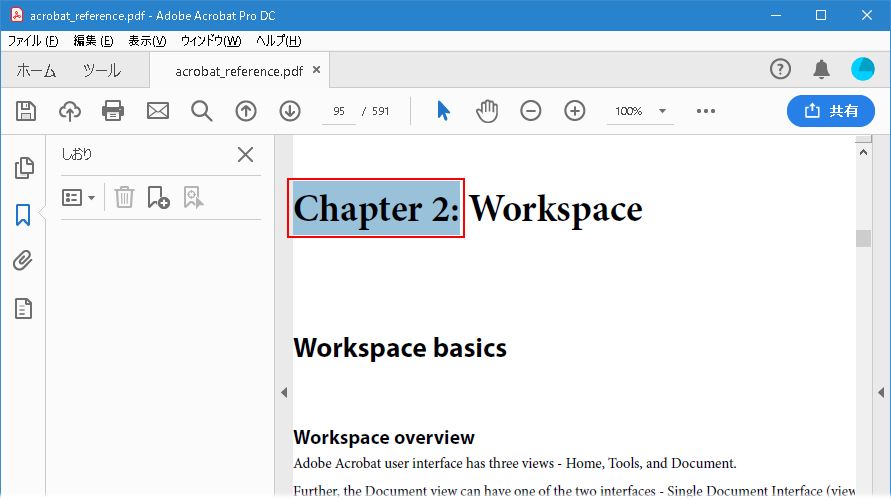Switch to the ホーム tab
Image resolution: width=891 pixels, height=500 pixels.
36,70
